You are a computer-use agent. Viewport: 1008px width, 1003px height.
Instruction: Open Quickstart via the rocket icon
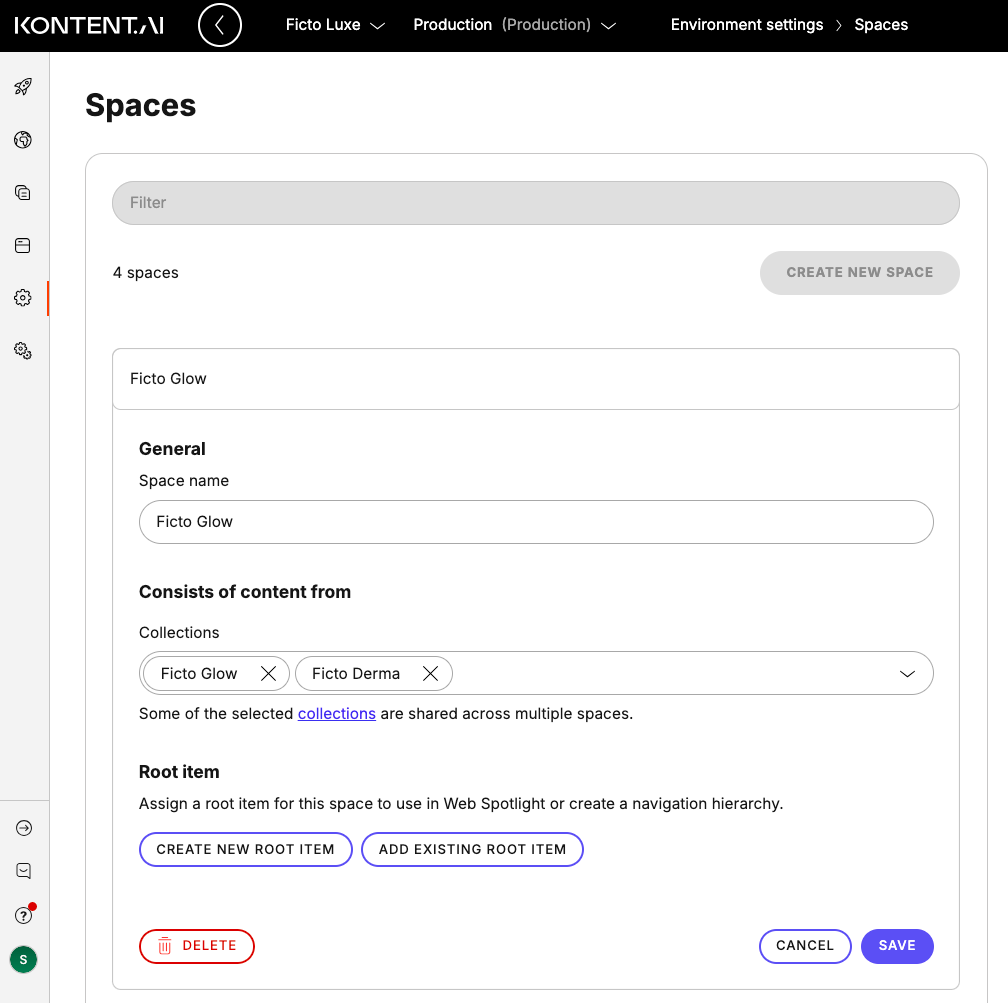coord(23,87)
